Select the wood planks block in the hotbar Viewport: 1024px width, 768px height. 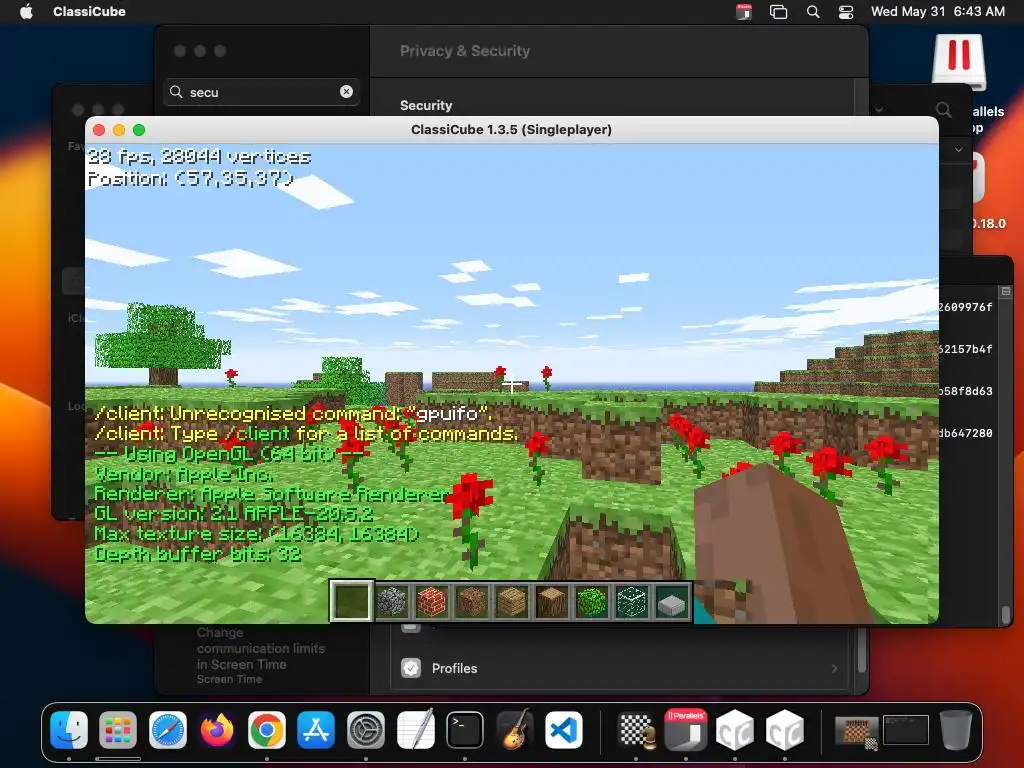click(511, 601)
